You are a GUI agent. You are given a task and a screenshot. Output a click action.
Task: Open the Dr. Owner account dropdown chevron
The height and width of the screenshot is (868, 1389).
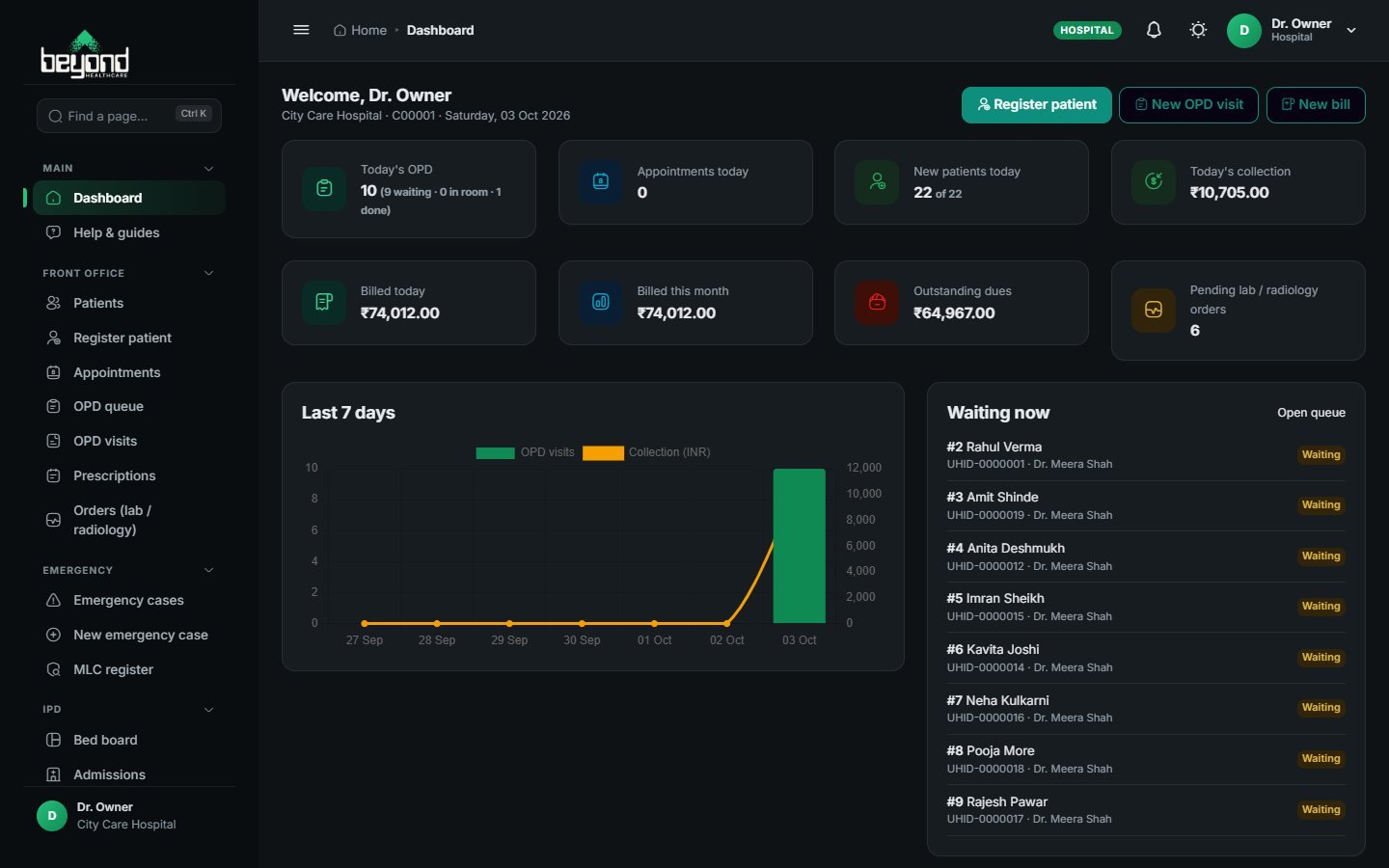pos(1351,30)
